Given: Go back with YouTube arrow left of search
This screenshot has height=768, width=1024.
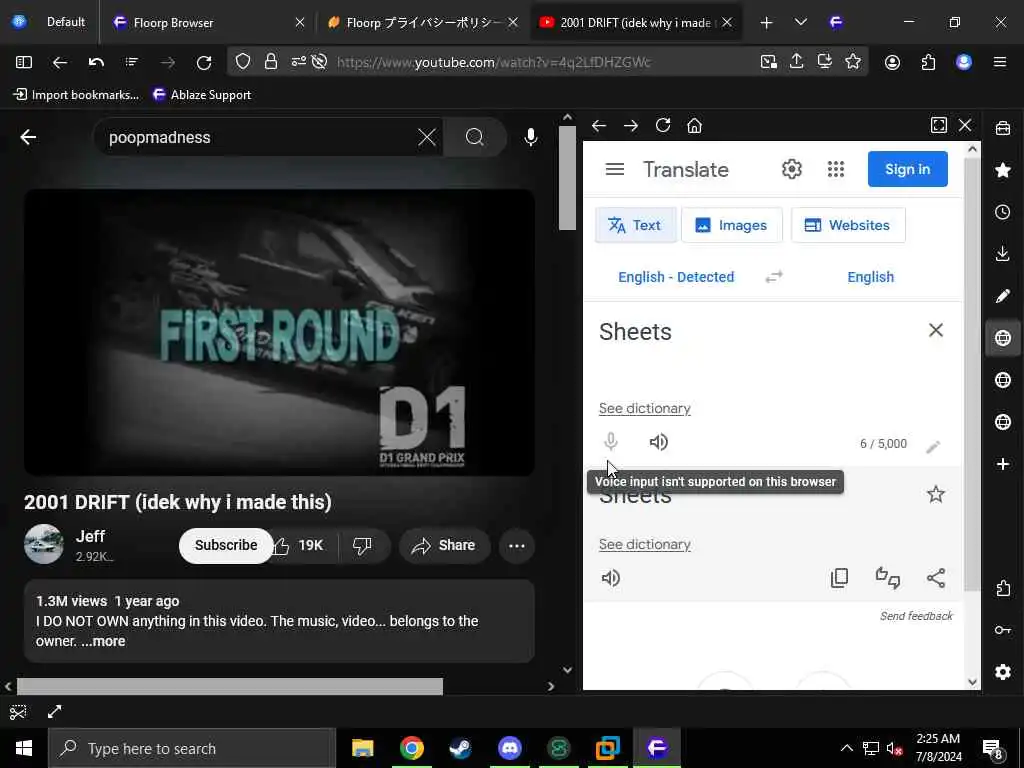Looking at the screenshot, I should tap(28, 137).
